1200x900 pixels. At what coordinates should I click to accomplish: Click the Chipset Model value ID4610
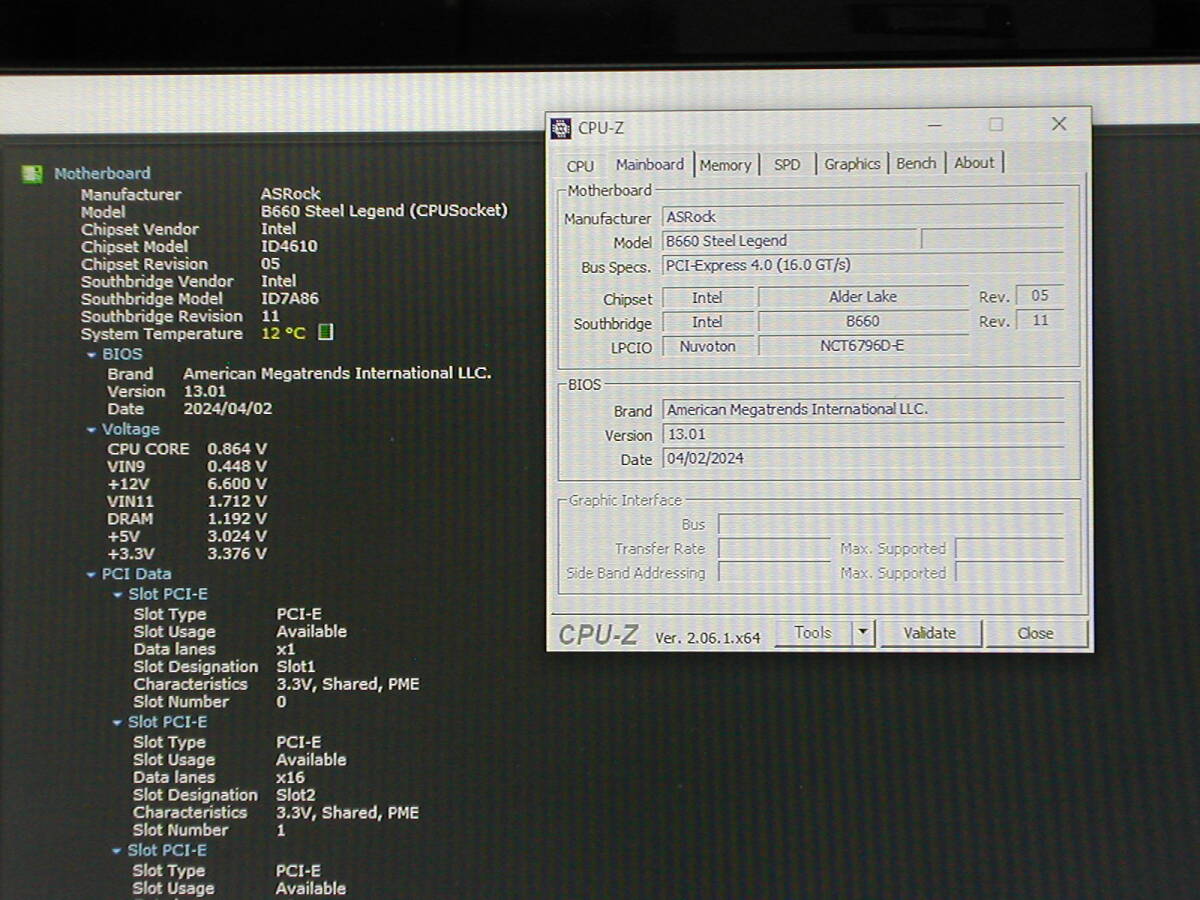click(289, 247)
